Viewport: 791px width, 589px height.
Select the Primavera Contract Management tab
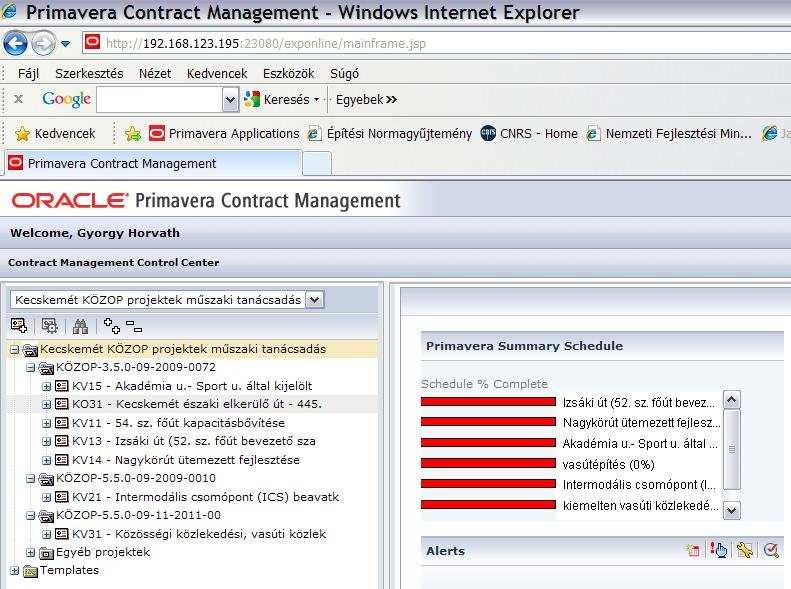[x=151, y=163]
